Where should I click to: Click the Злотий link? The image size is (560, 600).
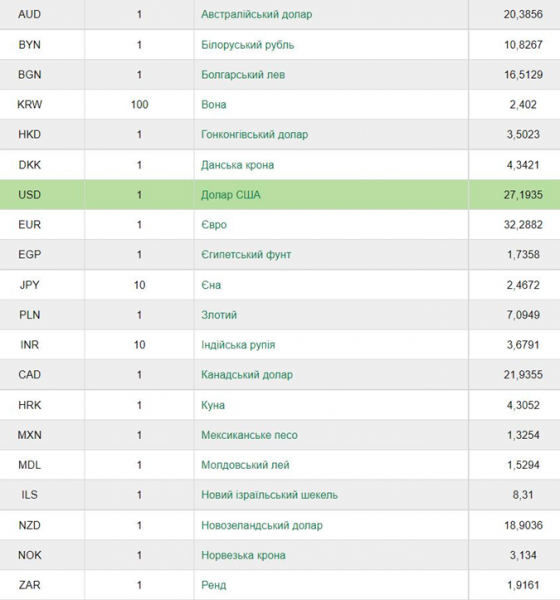coord(219,315)
